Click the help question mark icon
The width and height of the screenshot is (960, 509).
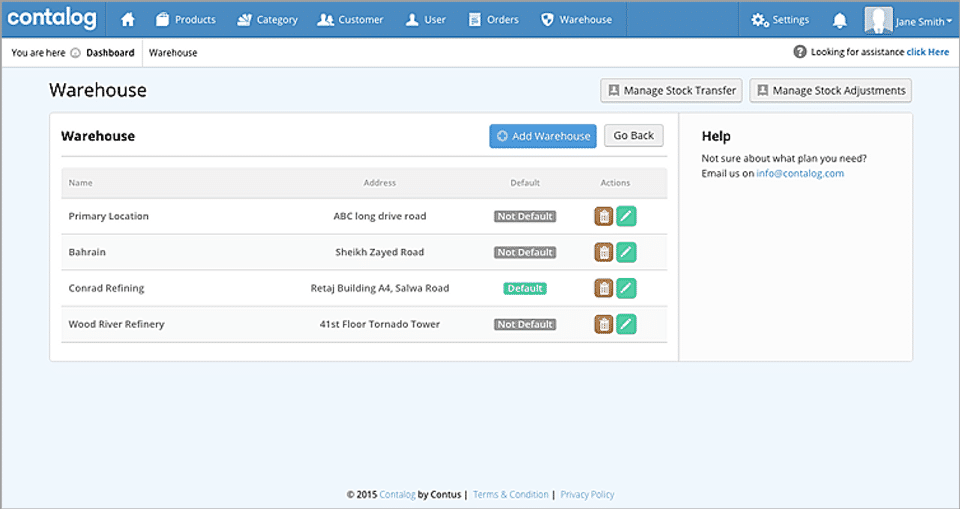[x=800, y=52]
